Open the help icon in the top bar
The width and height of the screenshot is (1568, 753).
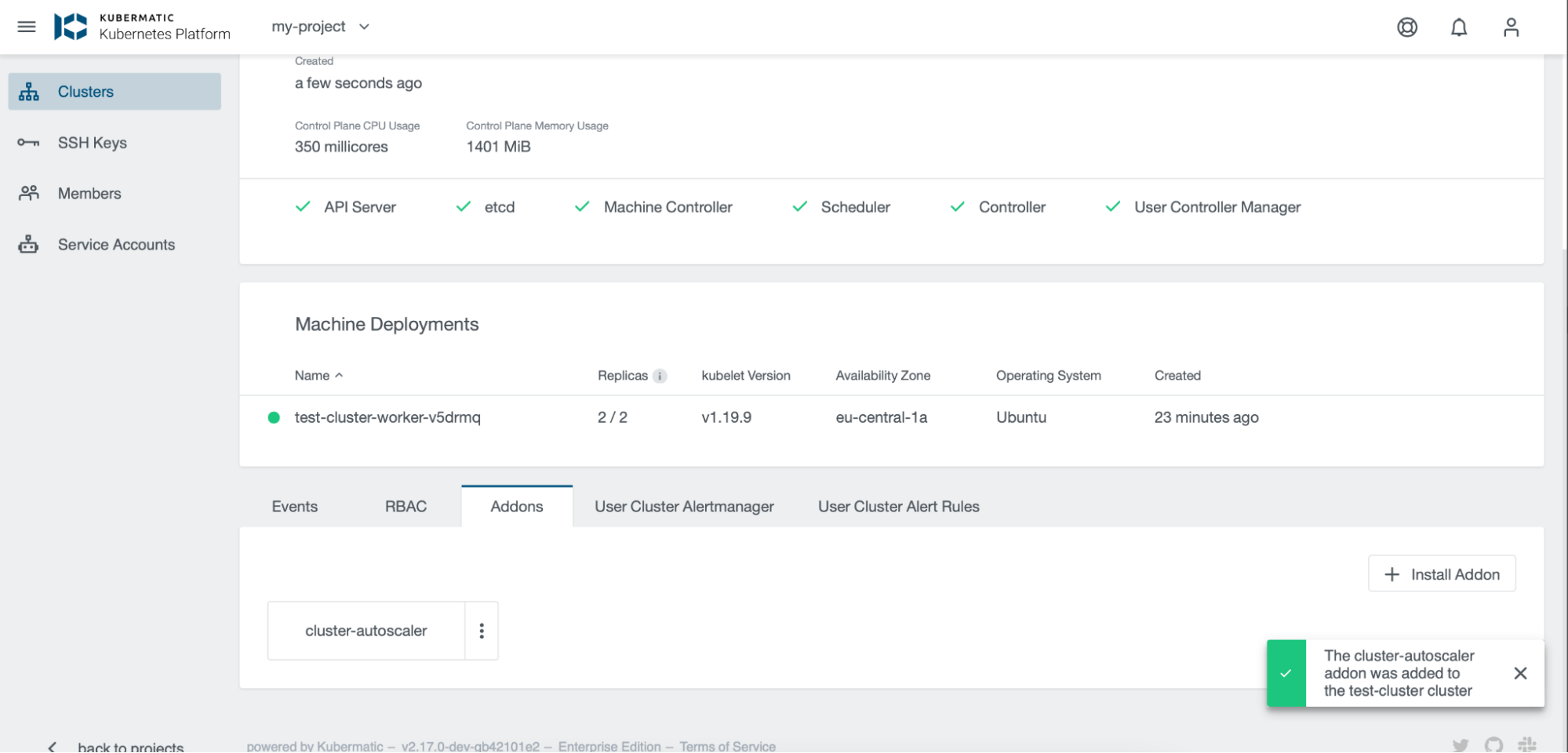pyautogui.click(x=1406, y=27)
